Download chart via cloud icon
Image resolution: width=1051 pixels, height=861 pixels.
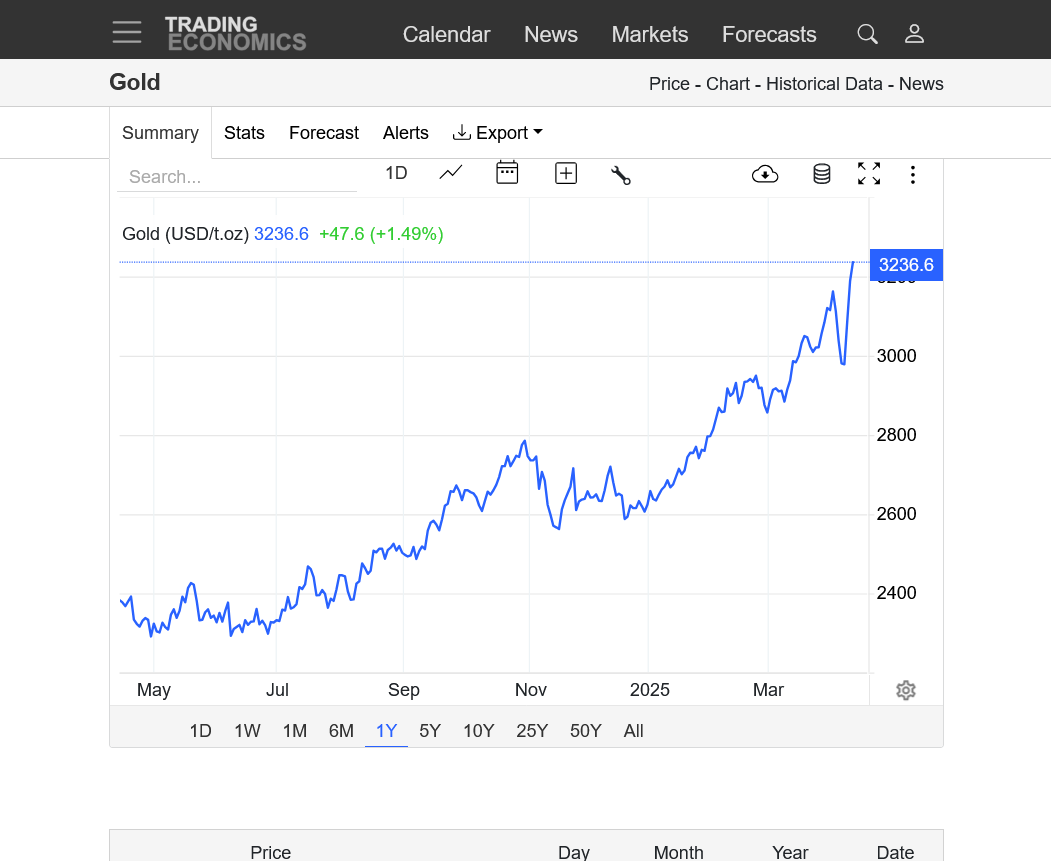tap(765, 174)
